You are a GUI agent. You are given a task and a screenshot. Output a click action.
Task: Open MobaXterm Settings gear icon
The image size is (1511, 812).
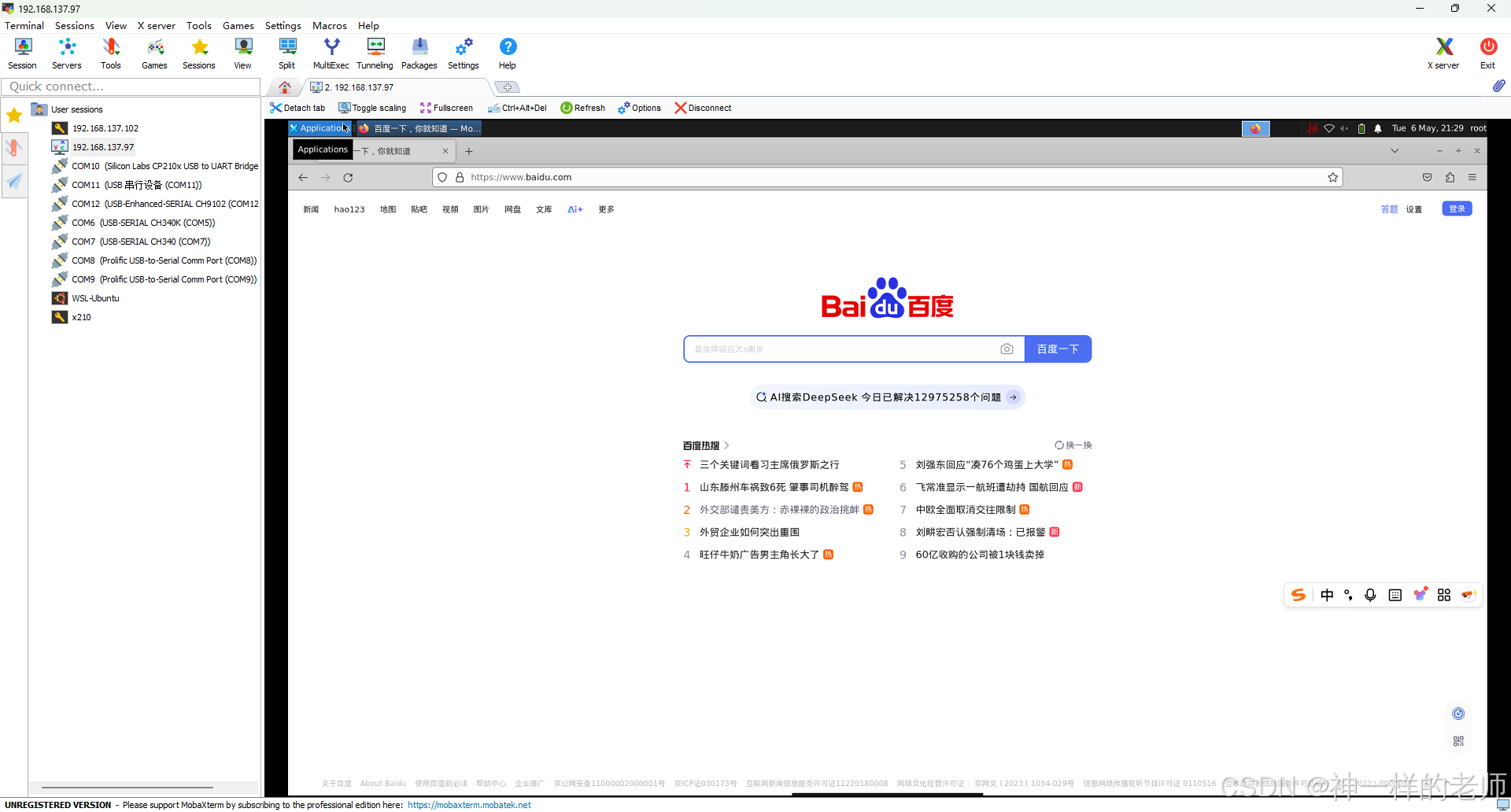tap(464, 54)
